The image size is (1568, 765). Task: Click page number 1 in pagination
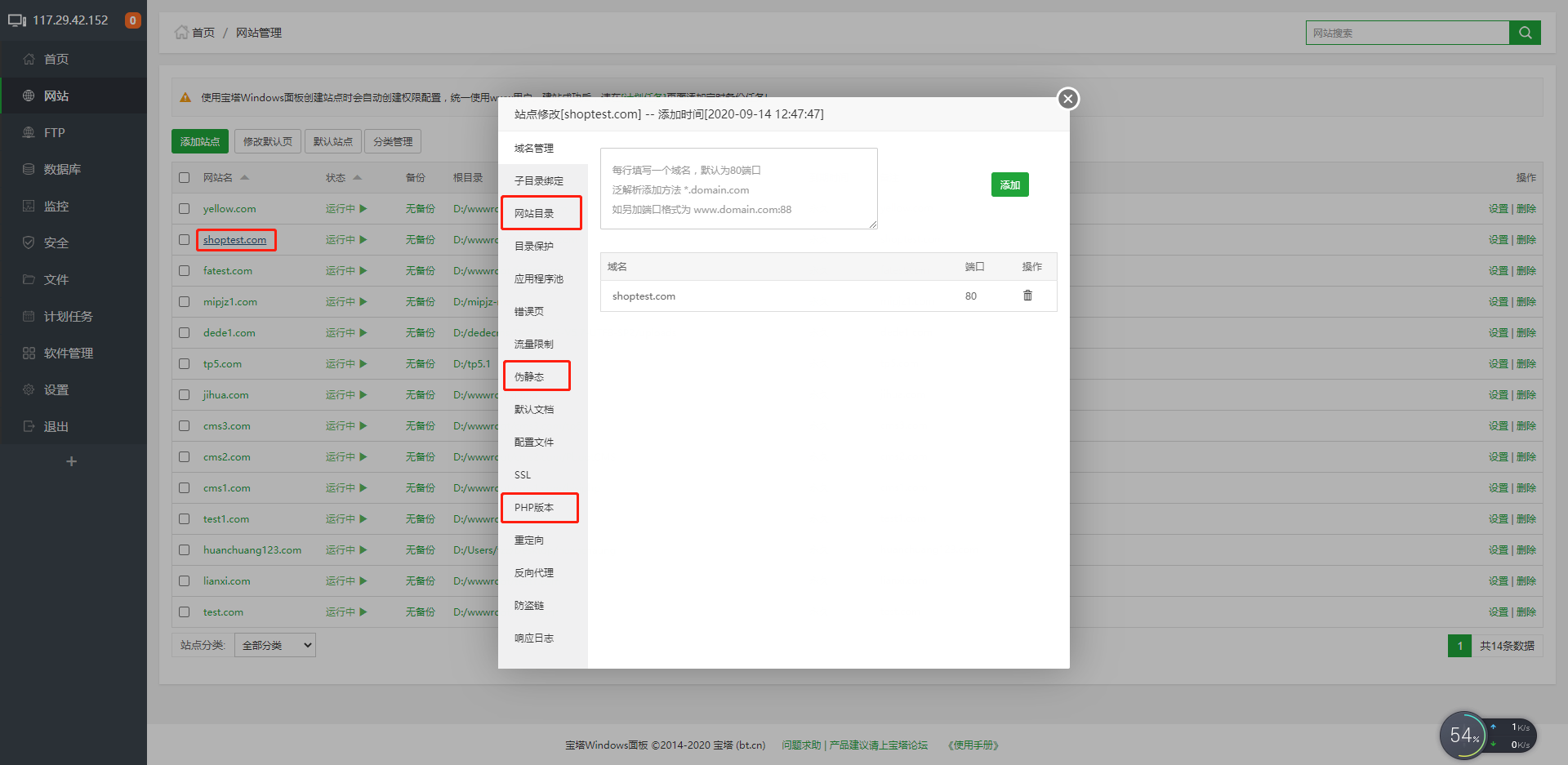[1460, 646]
